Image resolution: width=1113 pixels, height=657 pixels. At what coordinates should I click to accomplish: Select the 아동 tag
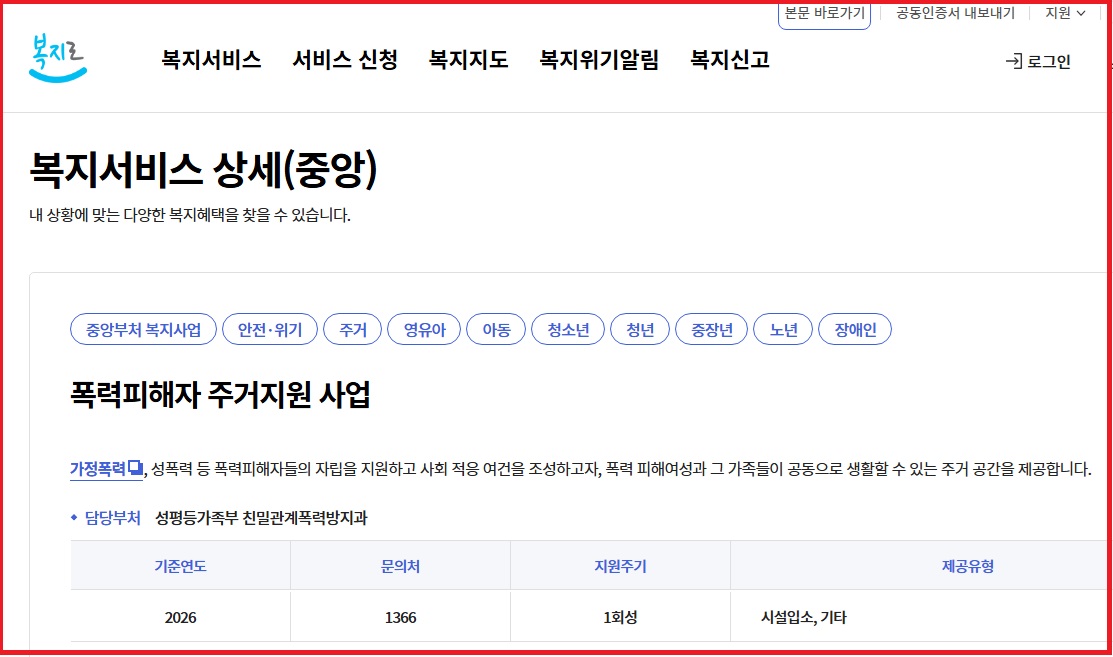tap(496, 329)
